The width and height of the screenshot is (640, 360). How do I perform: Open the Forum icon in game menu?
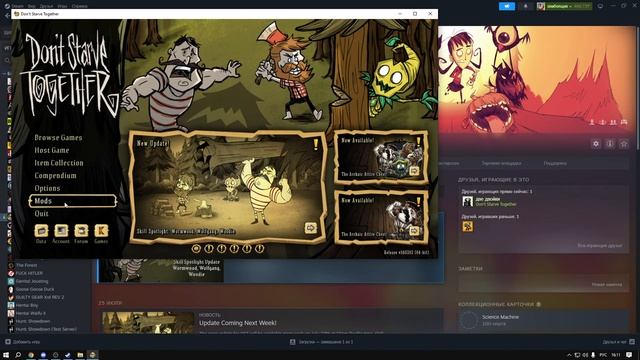click(81, 231)
